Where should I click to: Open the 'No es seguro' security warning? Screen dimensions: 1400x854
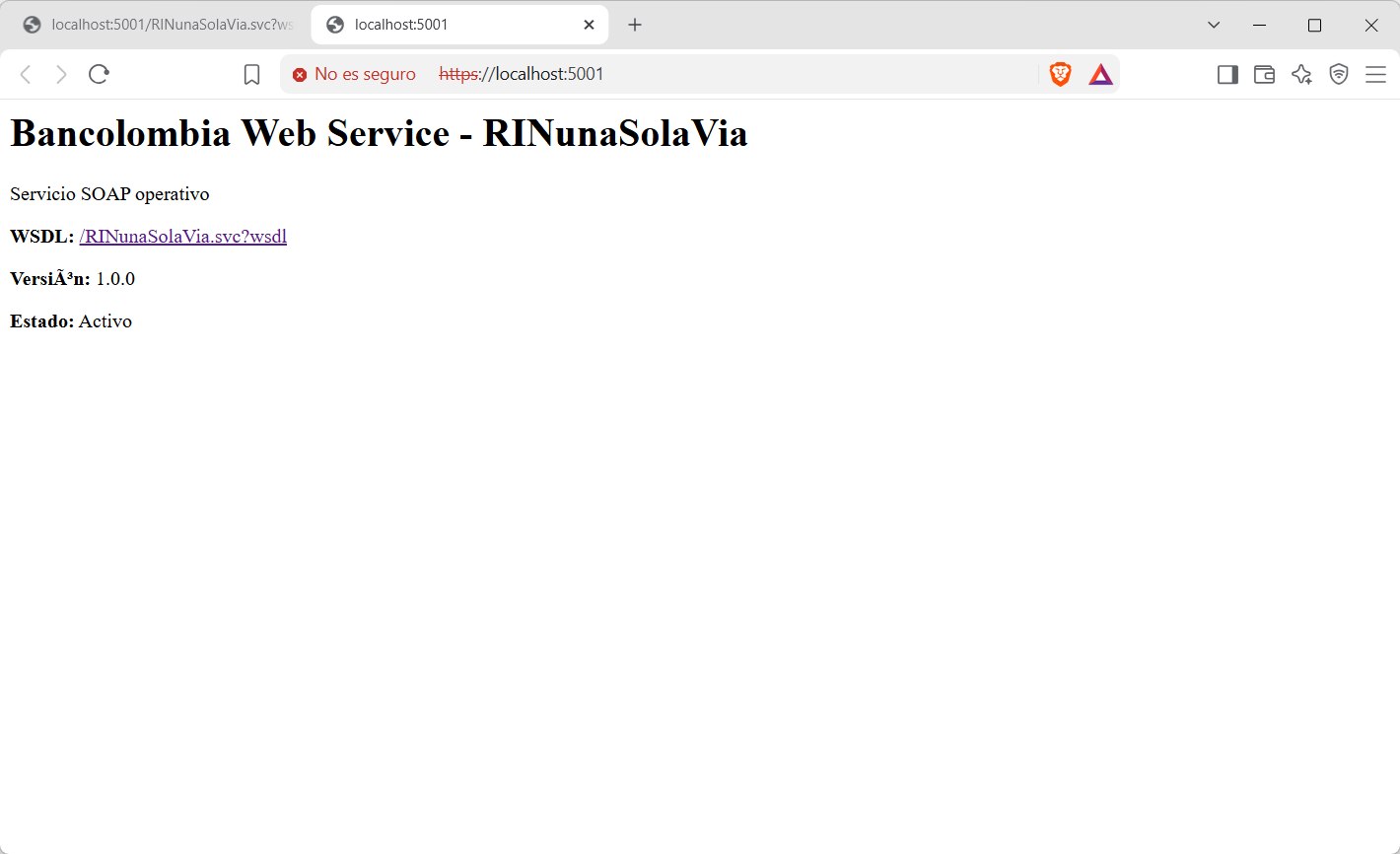pyautogui.click(x=355, y=74)
